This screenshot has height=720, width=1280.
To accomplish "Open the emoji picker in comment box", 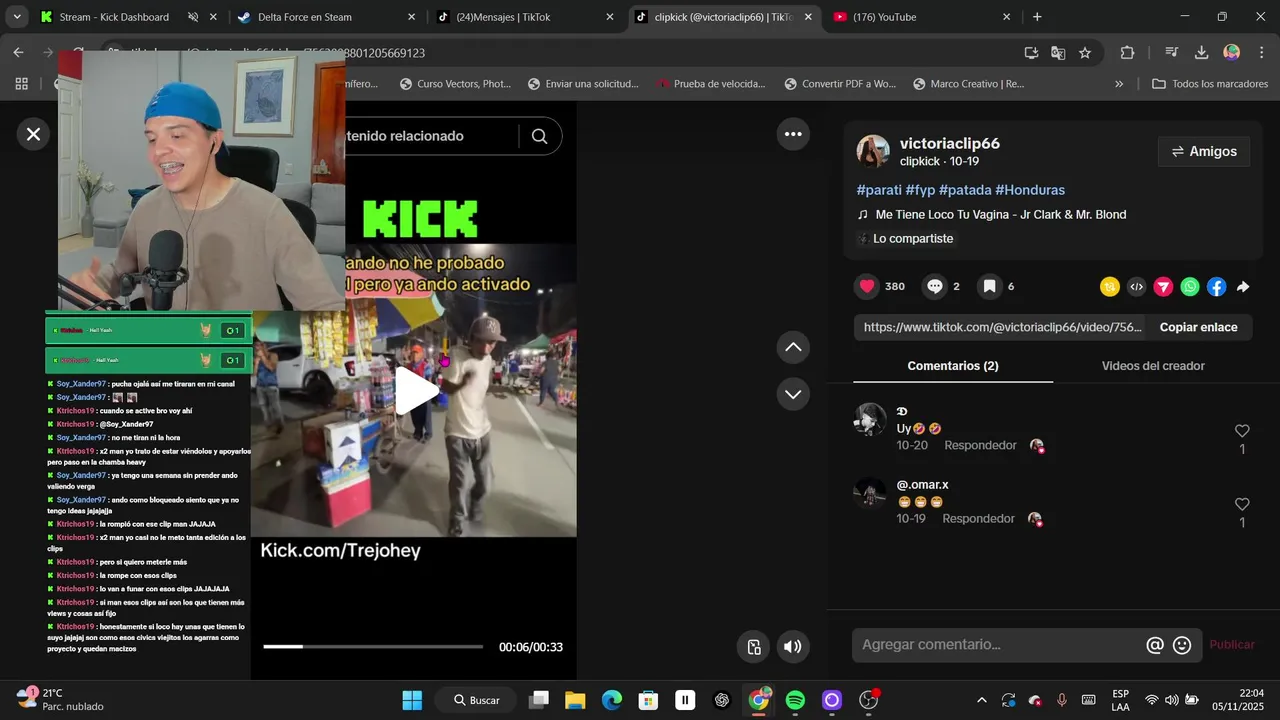I will pyautogui.click(x=1182, y=646).
